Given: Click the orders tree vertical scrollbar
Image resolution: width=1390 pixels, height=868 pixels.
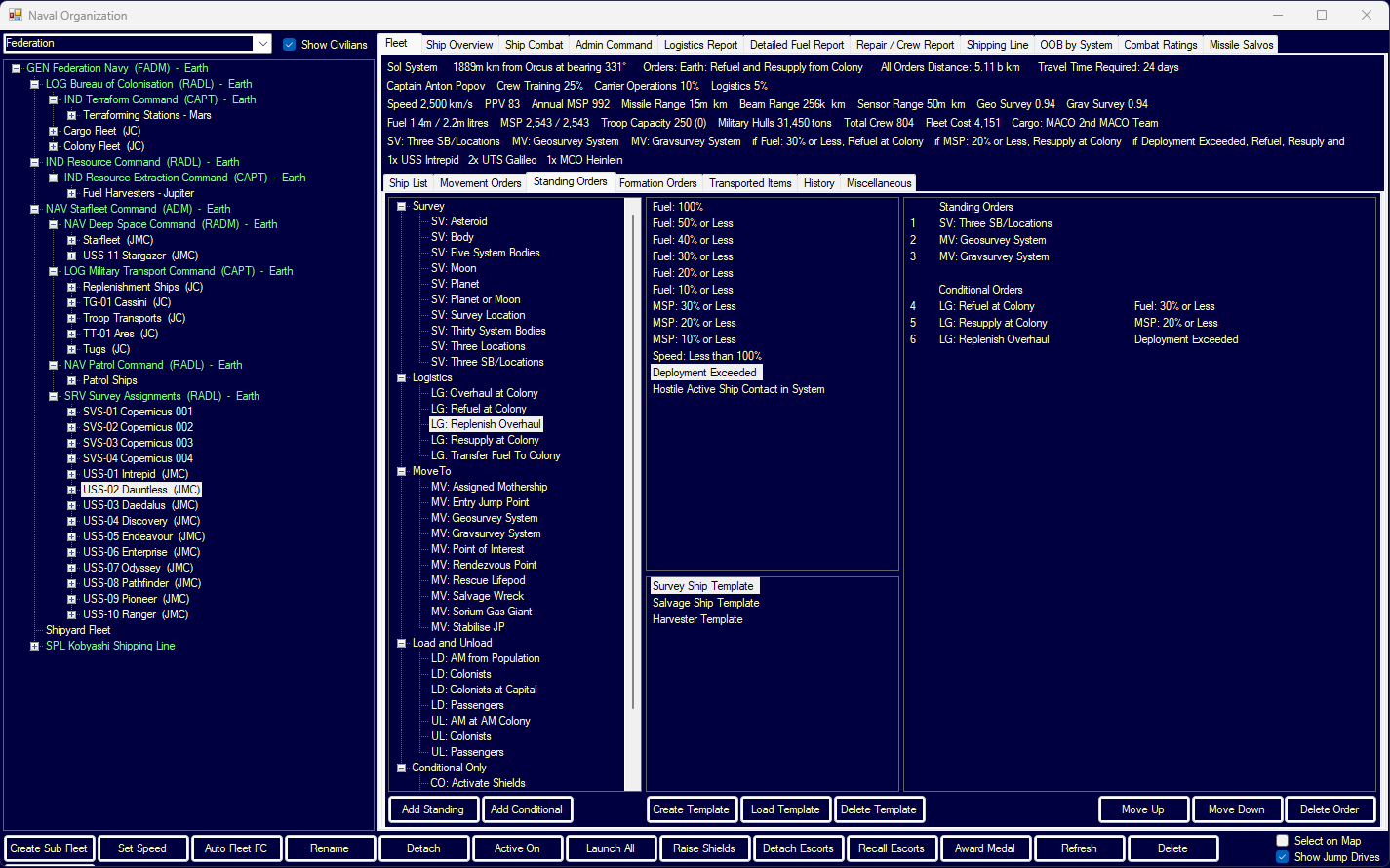Looking at the screenshot, I should (634, 493).
